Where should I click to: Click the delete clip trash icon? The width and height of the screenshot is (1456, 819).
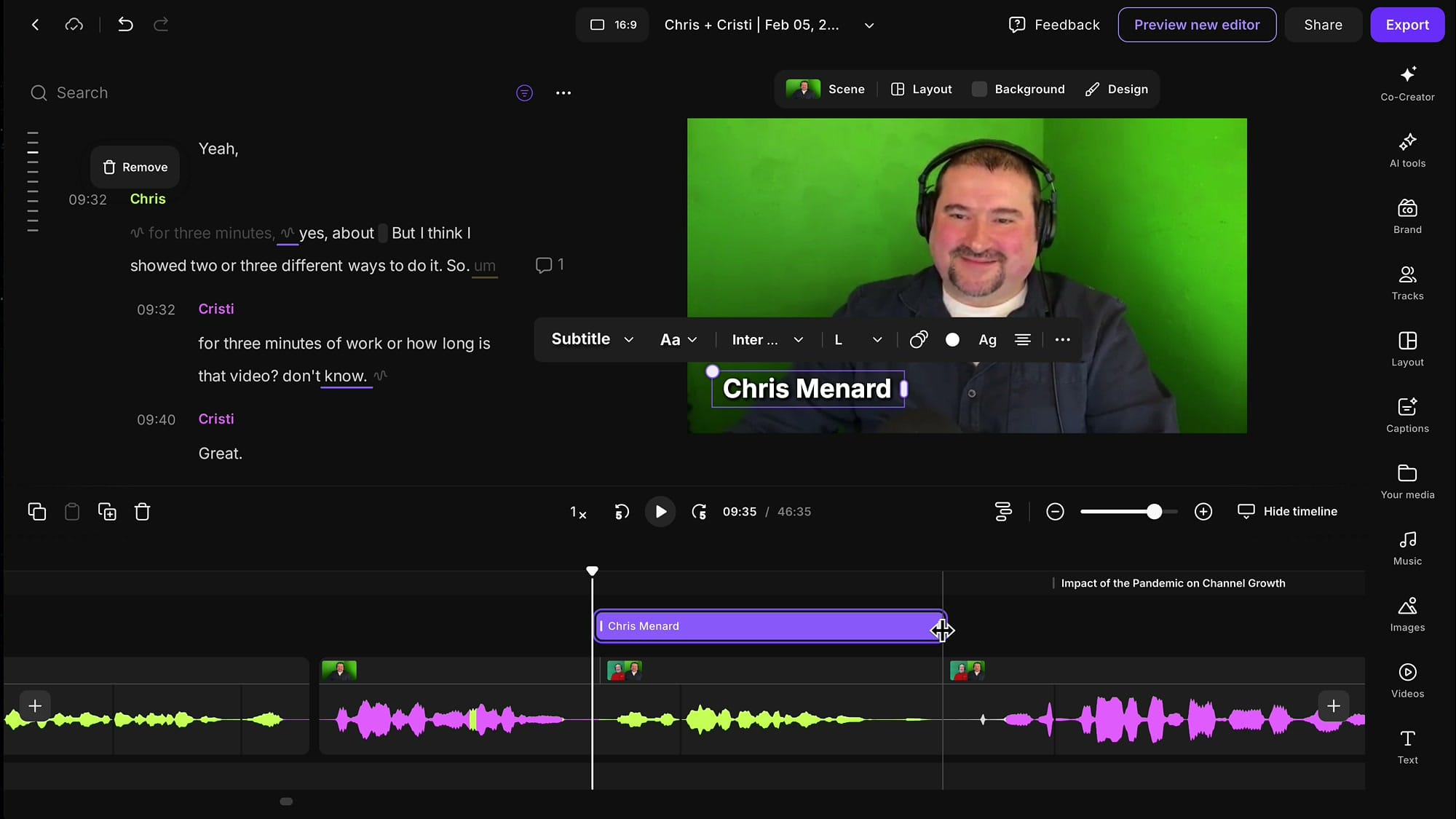pos(143,511)
